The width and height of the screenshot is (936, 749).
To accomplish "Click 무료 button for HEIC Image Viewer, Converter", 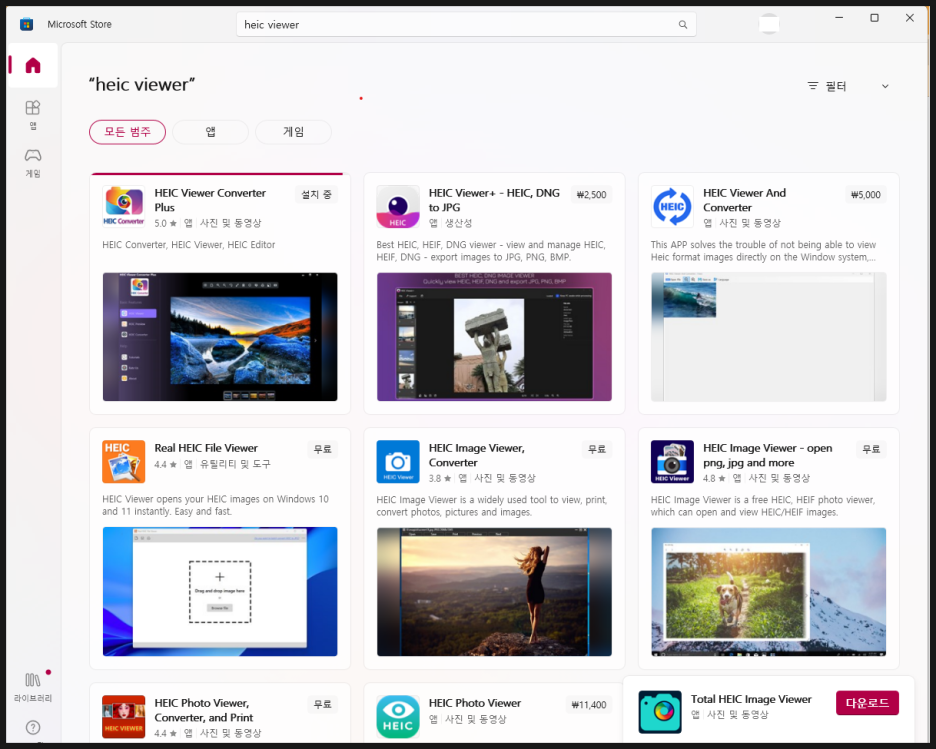I will click(597, 449).
